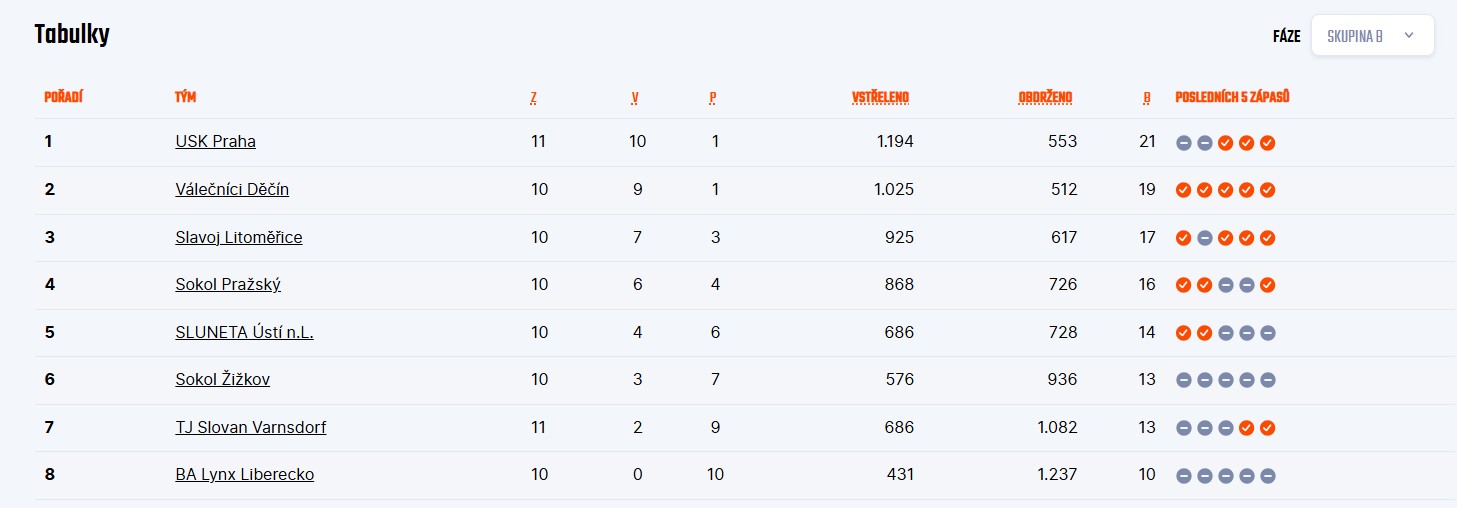Click the loss icon in Slavoj Litoměřice row
1457x508 pixels.
(1204, 238)
